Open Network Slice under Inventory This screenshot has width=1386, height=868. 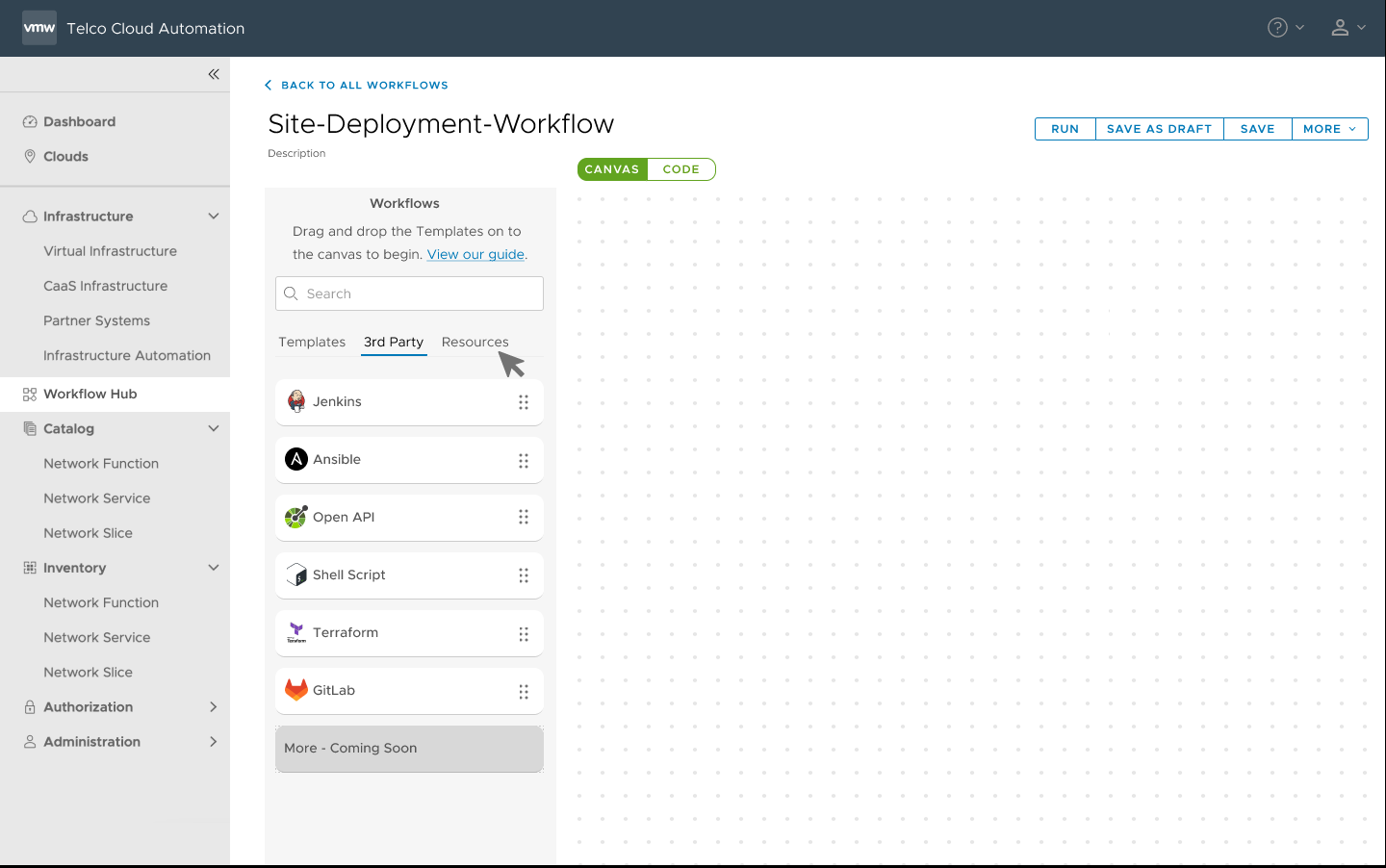88,672
